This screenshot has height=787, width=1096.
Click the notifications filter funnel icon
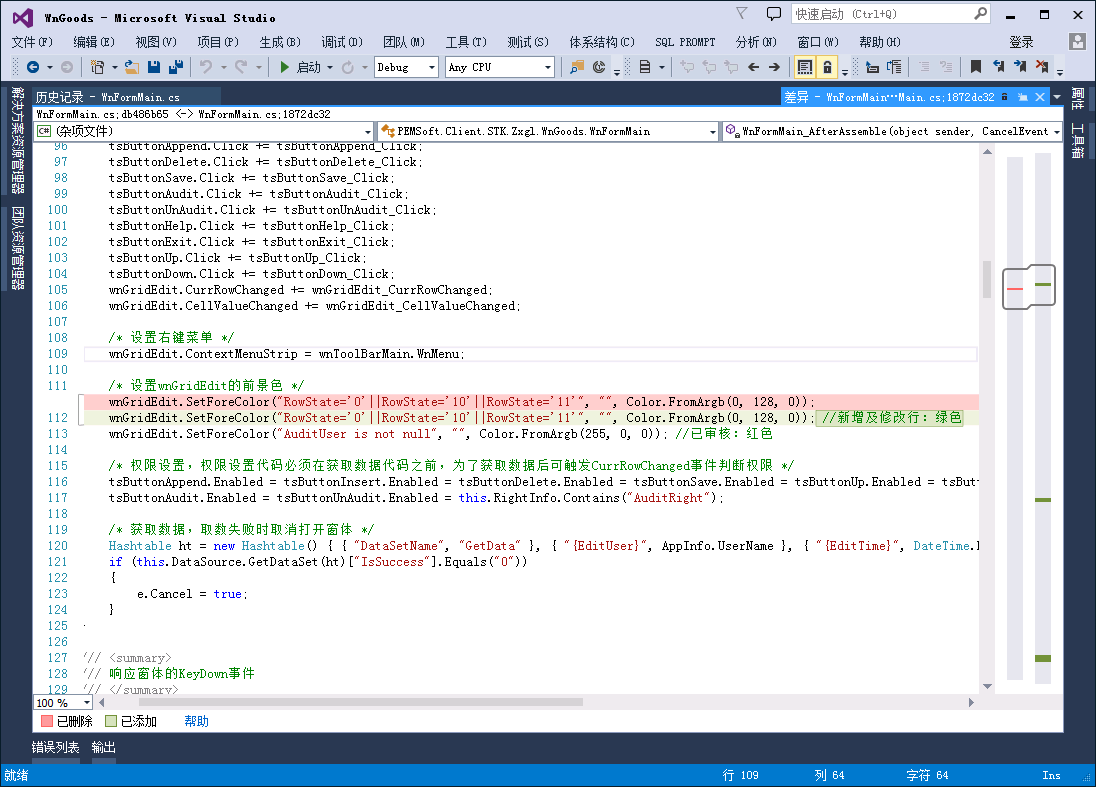pos(742,13)
